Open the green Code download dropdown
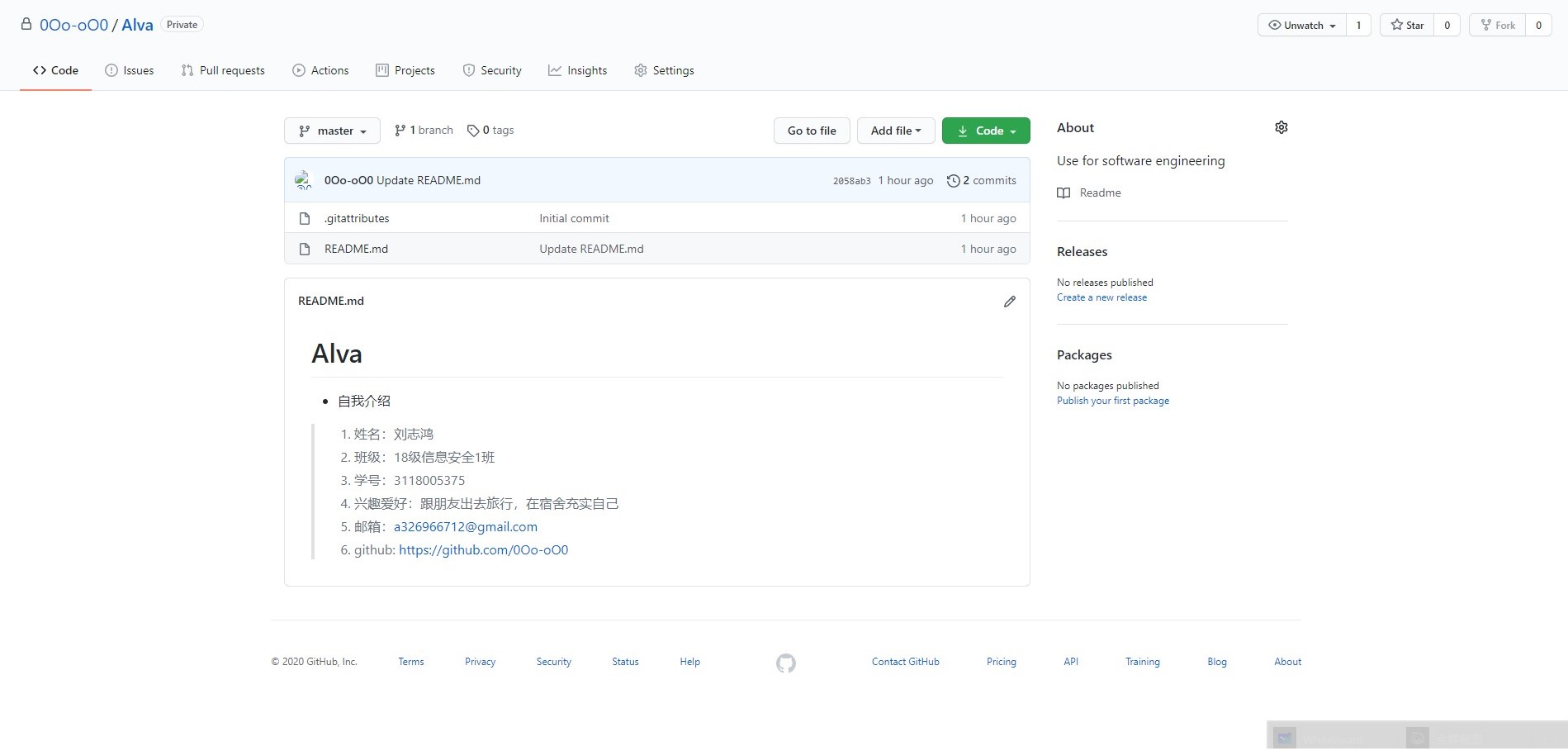Viewport: 1568px width, 751px height. click(x=986, y=131)
